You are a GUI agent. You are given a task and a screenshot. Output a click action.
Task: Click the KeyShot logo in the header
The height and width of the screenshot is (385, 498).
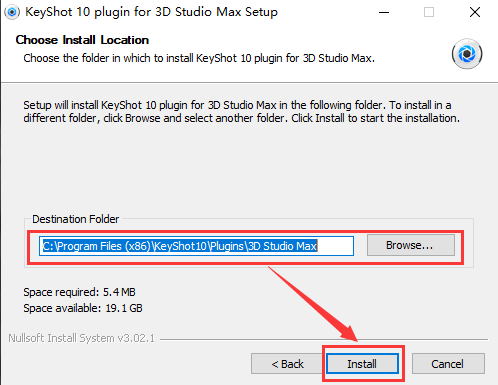pos(467,54)
